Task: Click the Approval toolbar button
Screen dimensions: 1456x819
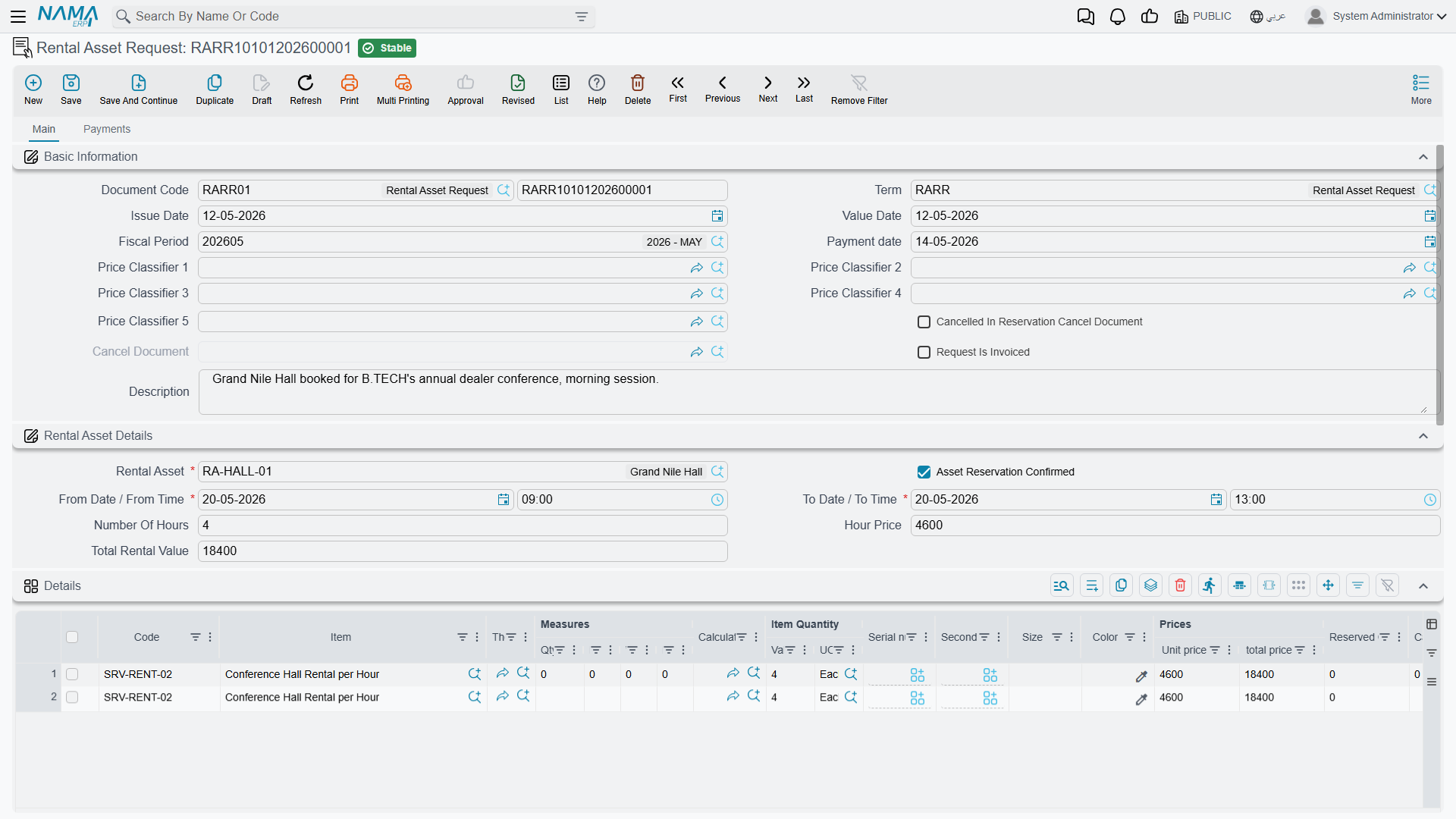Action: coord(466,89)
